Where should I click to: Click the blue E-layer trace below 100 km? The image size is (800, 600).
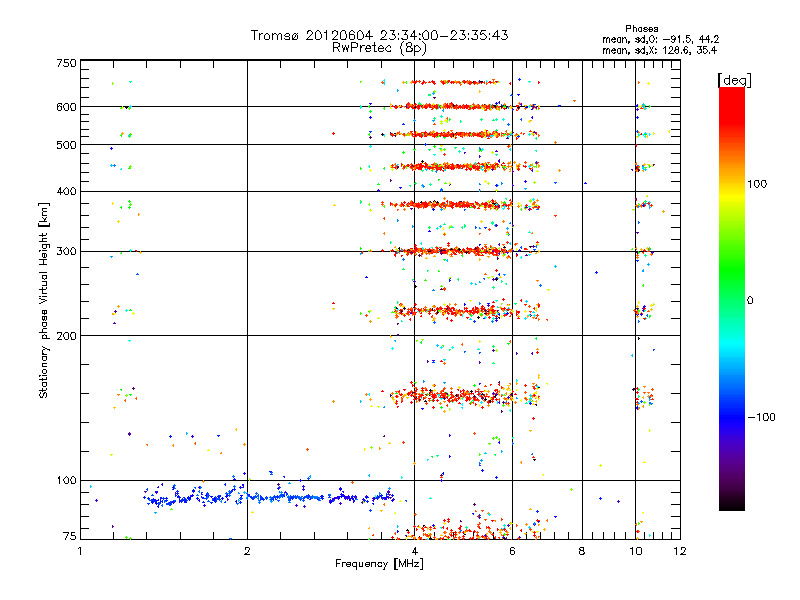269,496
